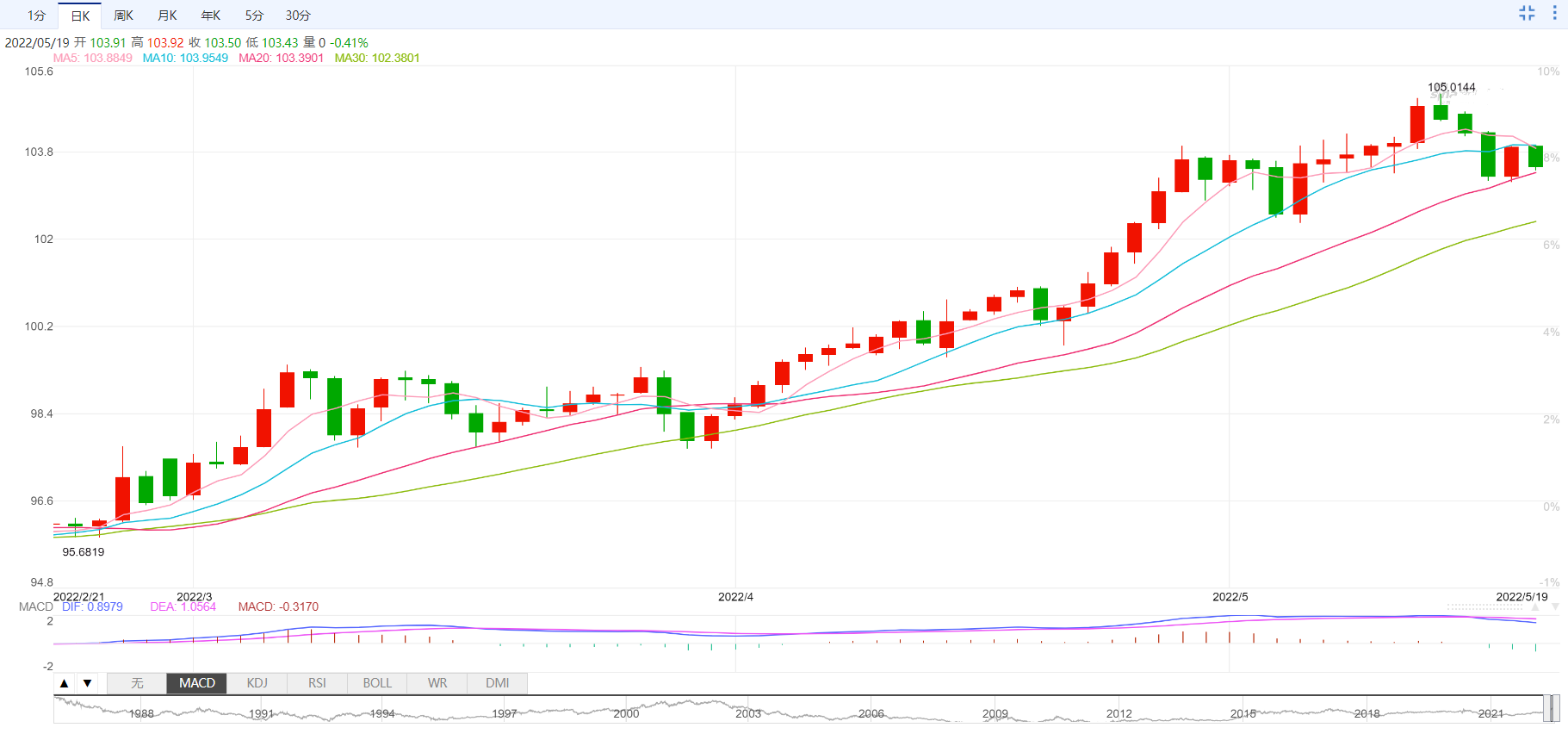This screenshot has height=740, width=1568.
Task: Switch to the 1分 chart tab
Action: coord(36,16)
